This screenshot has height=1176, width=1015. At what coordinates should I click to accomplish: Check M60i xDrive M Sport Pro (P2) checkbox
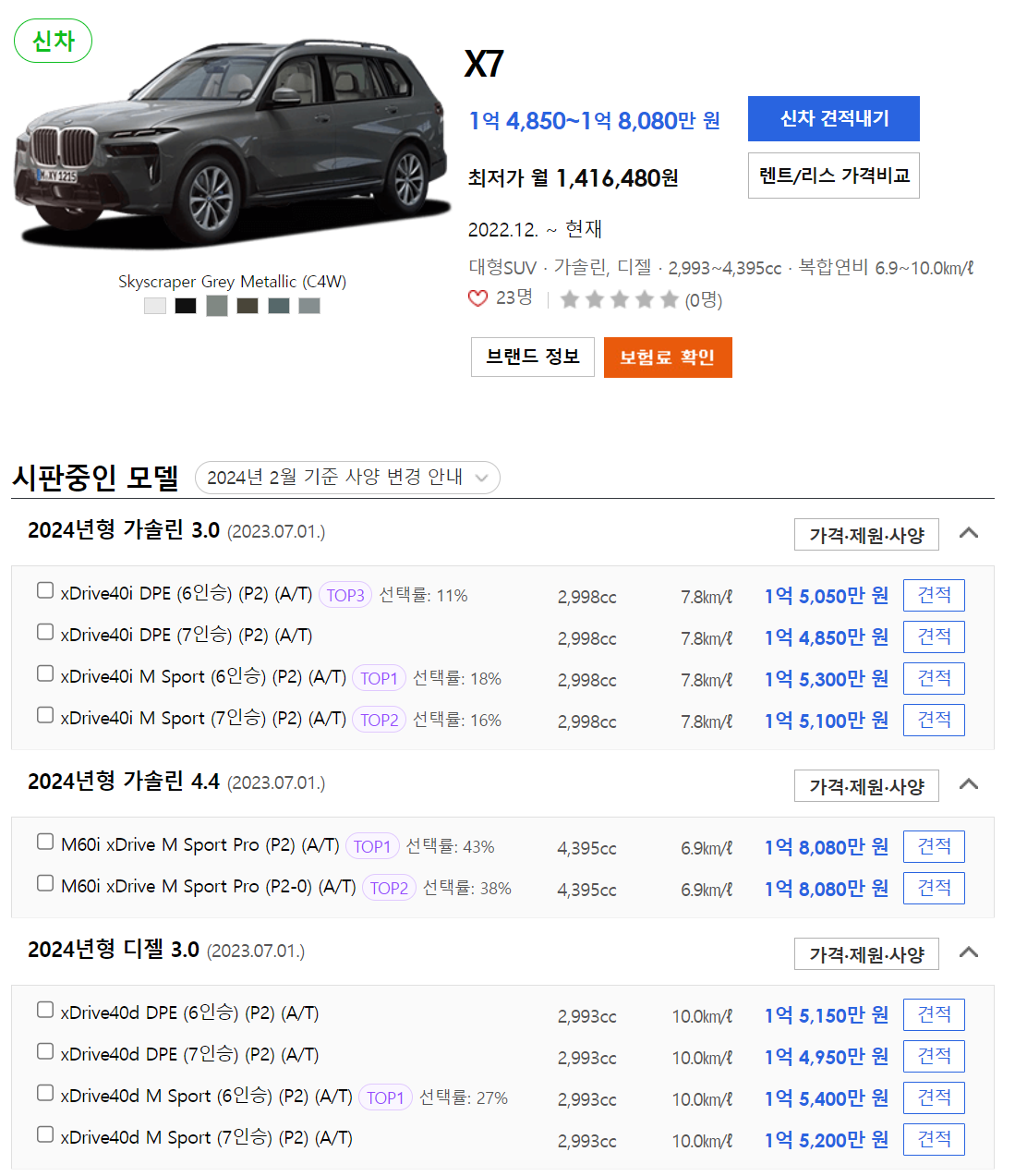(x=45, y=842)
